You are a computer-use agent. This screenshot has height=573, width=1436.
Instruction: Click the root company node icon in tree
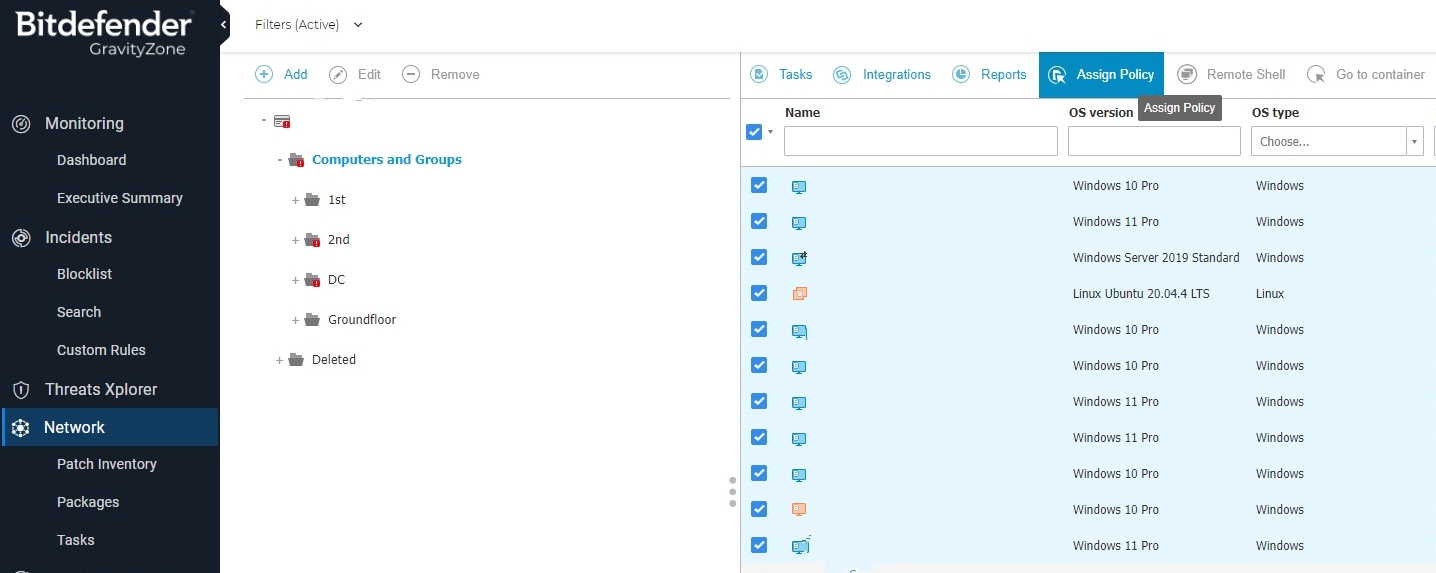tap(282, 121)
